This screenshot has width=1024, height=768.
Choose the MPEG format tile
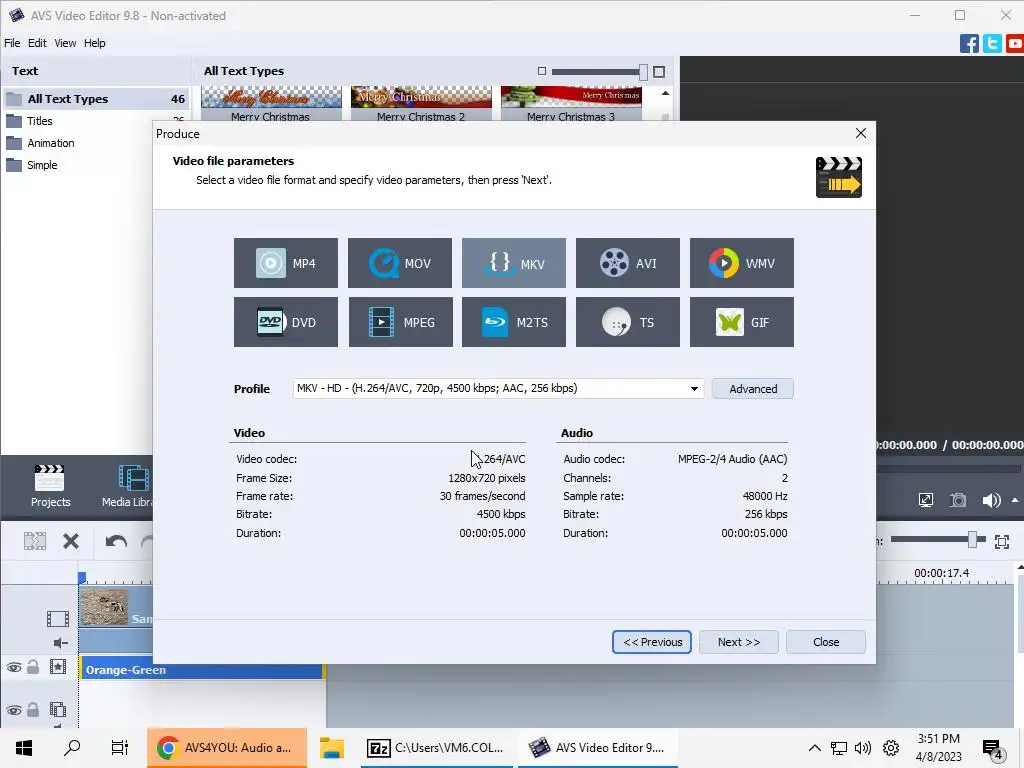[x=400, y=322]
